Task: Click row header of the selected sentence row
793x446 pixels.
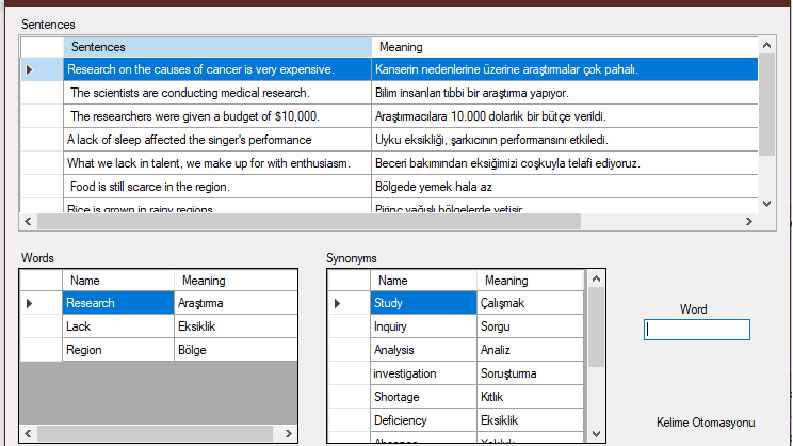Action: (x=41, y=69)
